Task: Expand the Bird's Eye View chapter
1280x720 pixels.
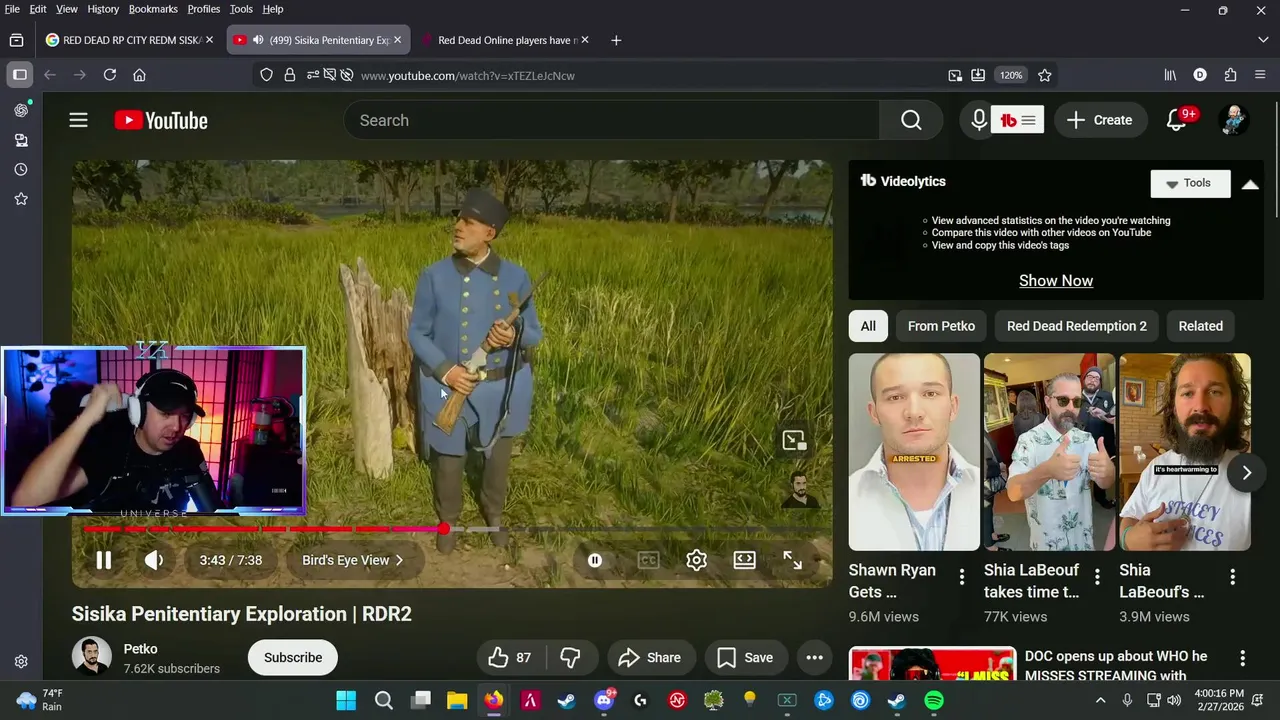Action: coord(353,560)
